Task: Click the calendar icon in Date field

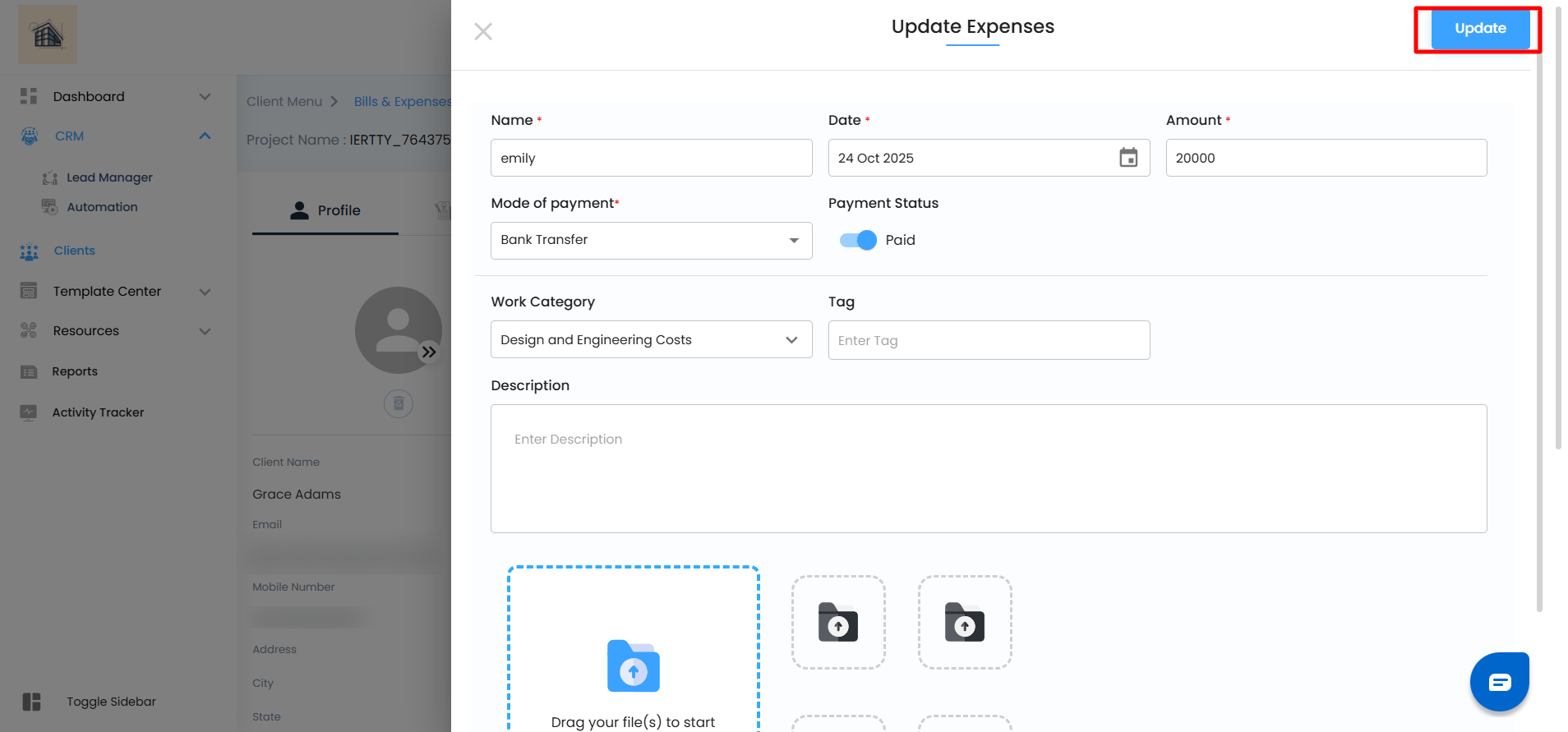Action: [1128, 158]
